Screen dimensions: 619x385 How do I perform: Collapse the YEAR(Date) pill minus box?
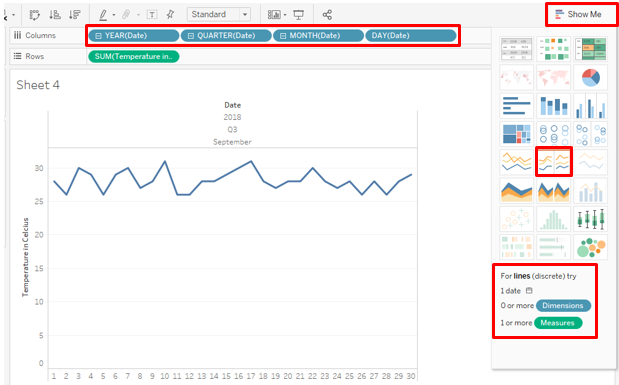pyautogui.click(x=99, y=36)
